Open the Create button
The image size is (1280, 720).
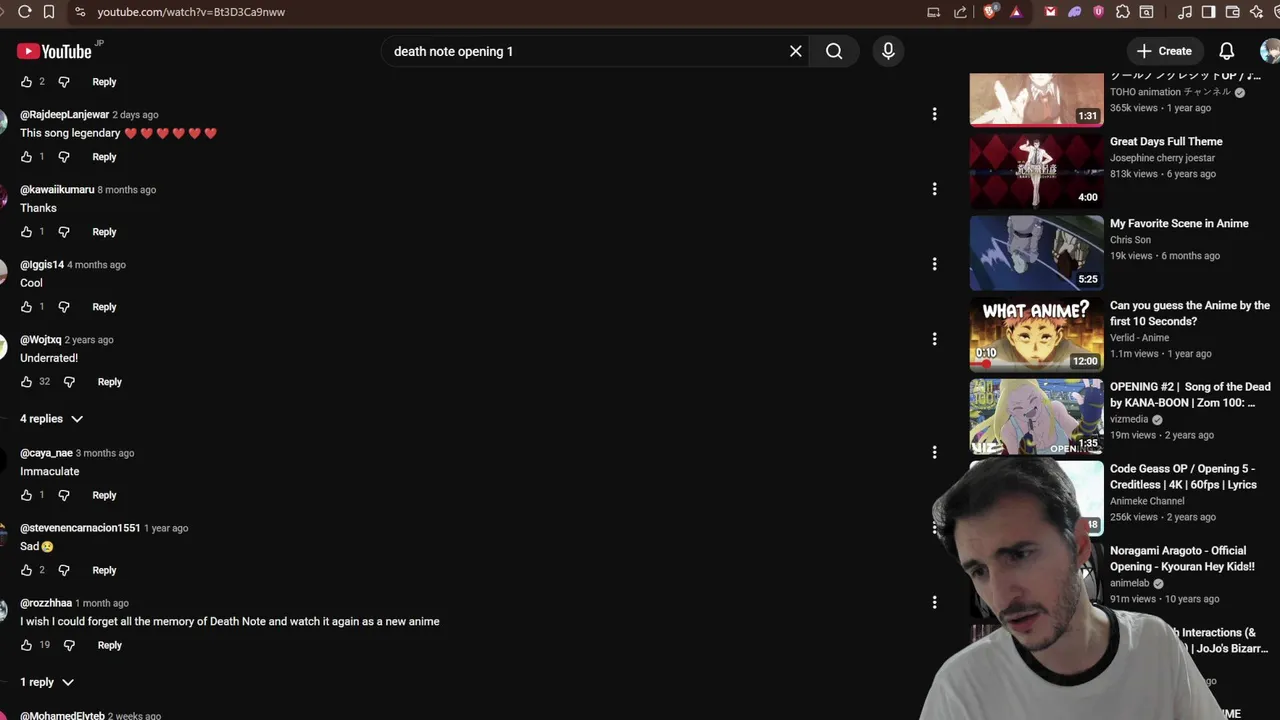pos(1164,51)
